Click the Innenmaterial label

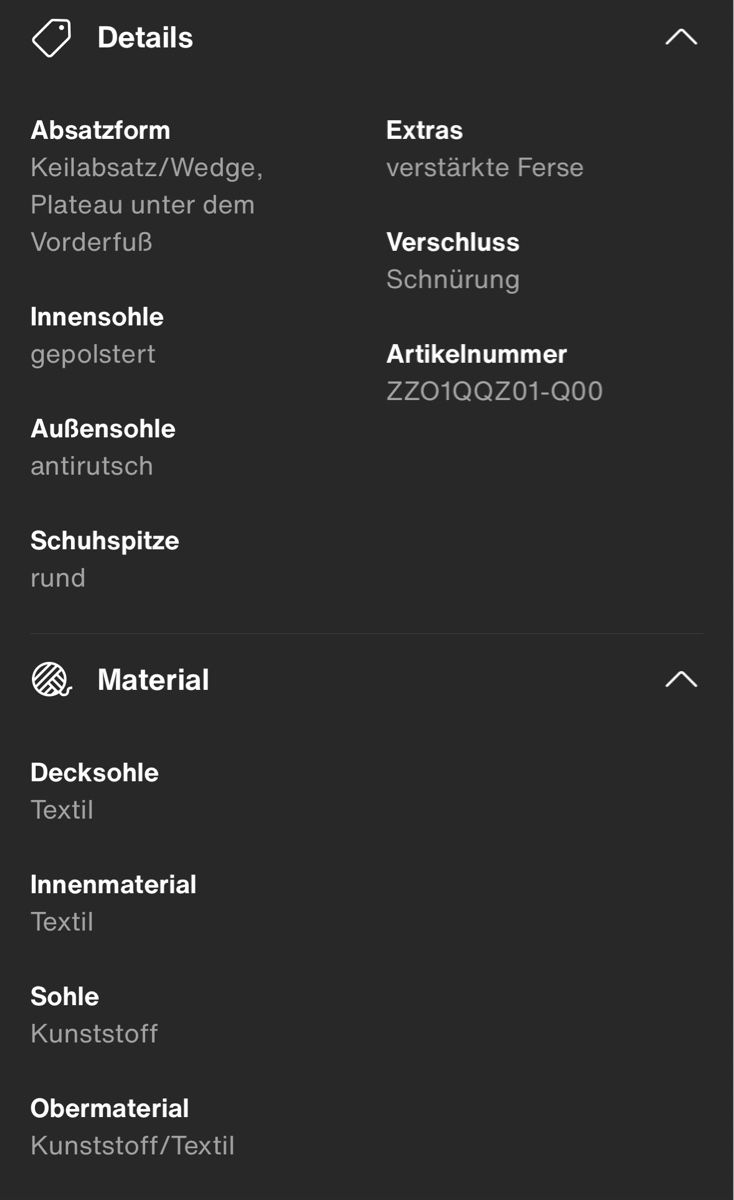113,885
